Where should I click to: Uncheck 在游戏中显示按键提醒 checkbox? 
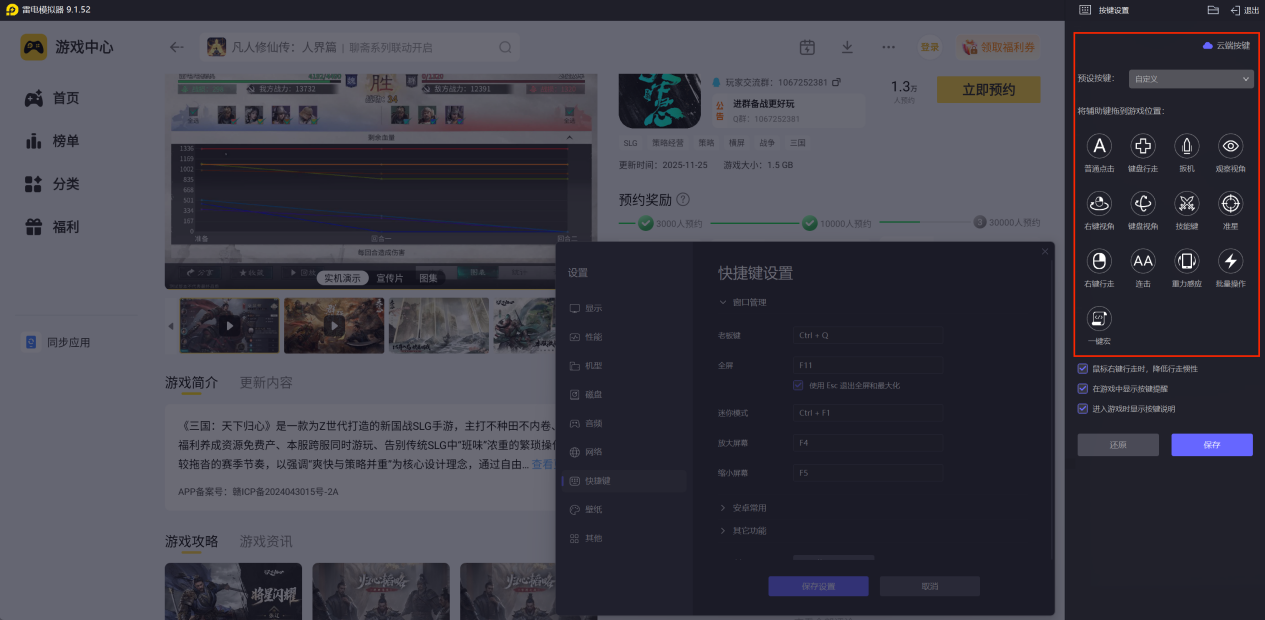coord(1083,388)
